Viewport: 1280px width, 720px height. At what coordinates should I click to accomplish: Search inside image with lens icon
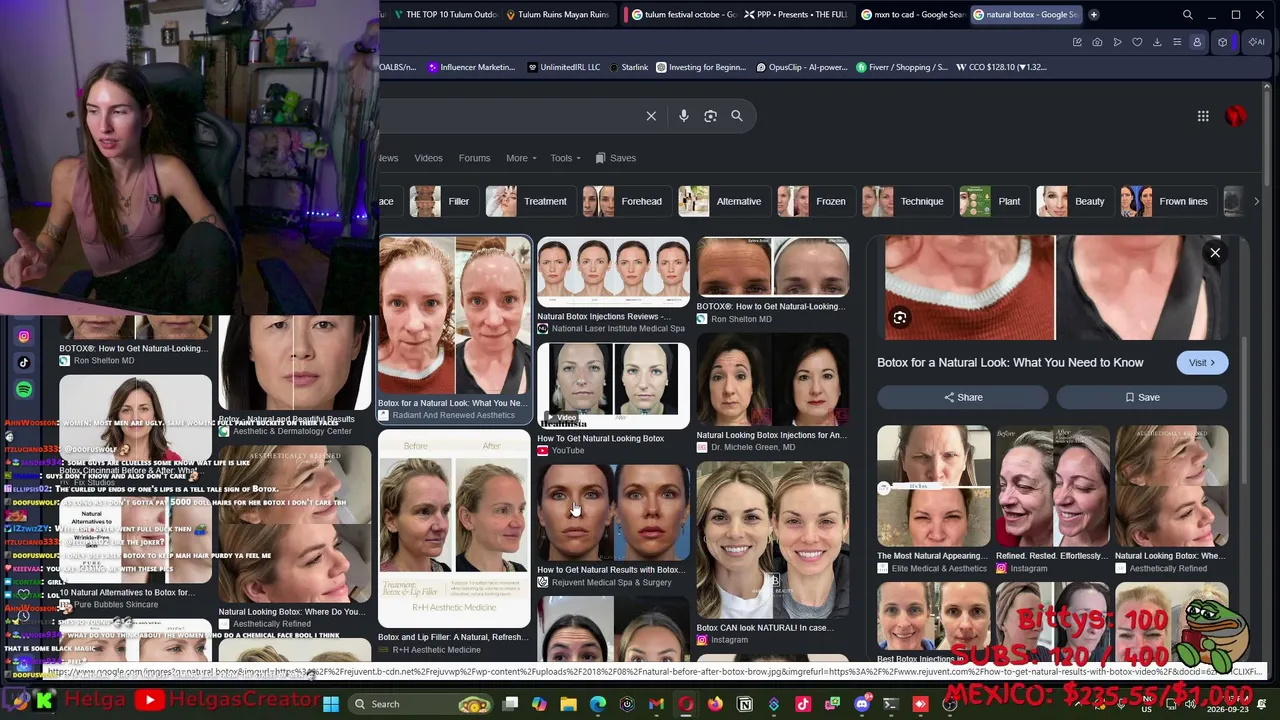pyautogui.click(x=900, y=318)
